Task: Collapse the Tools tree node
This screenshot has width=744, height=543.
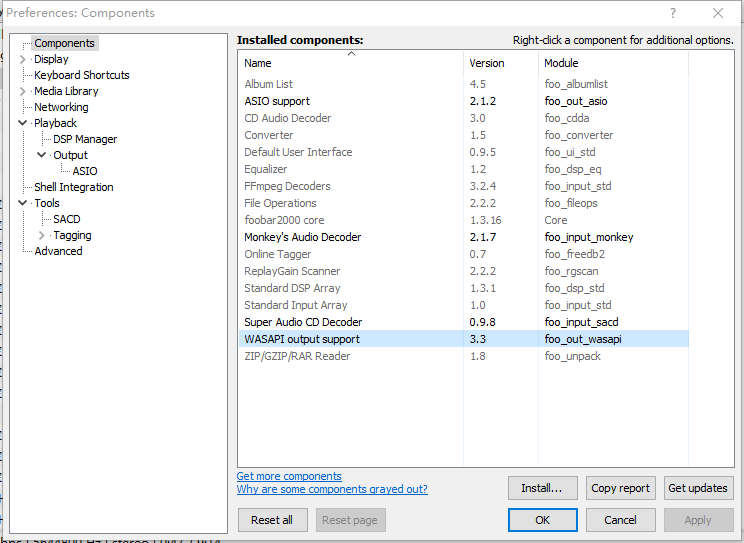Action: tap(23, 203)
